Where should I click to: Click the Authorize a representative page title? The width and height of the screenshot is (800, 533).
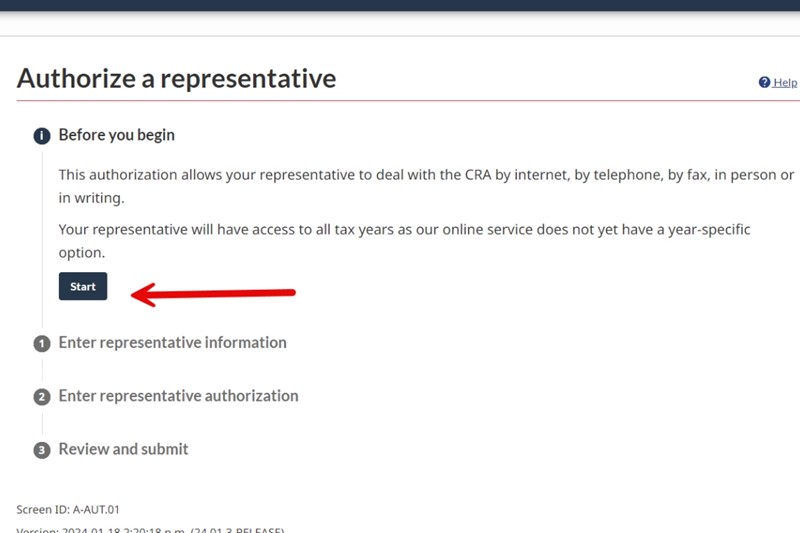177,78
